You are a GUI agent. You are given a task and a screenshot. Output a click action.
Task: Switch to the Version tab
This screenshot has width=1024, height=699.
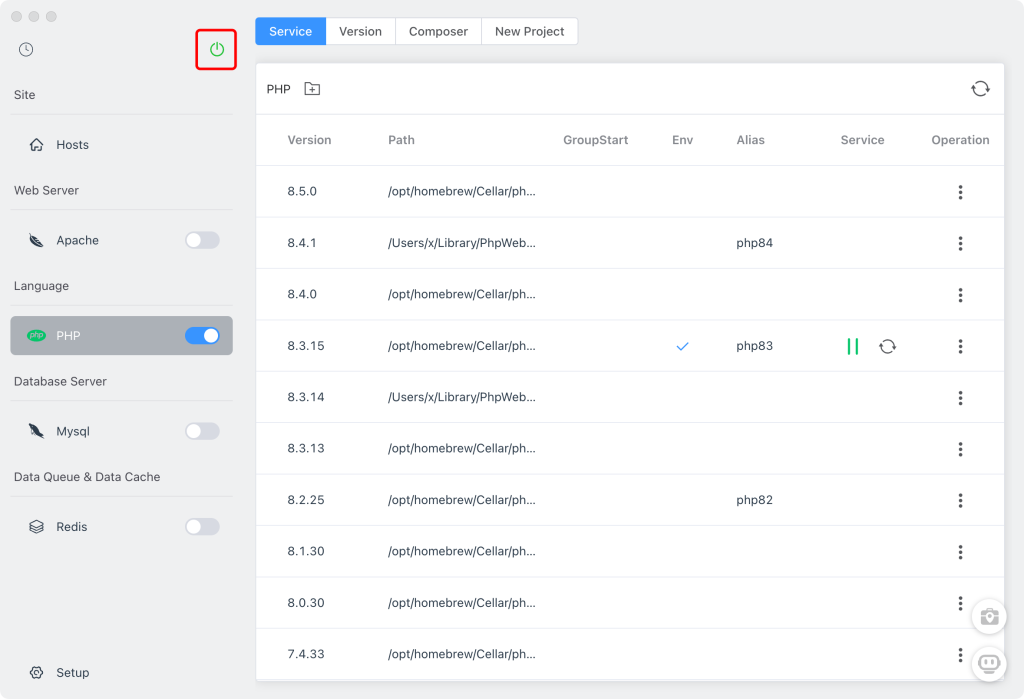tap(360, 31)
